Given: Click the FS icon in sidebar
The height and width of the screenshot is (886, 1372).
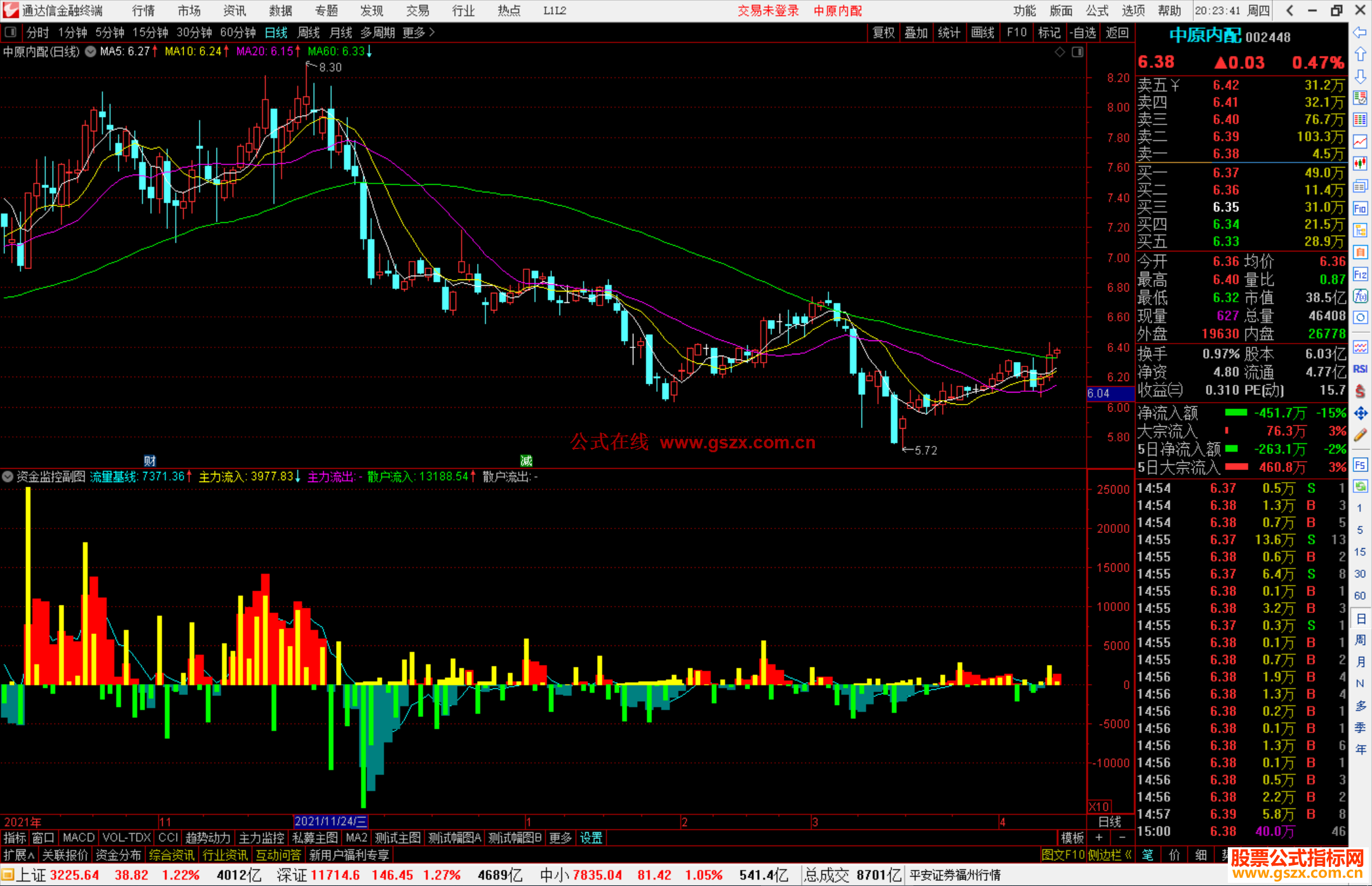Looking at the screenshot, I should tap(1360, 465).
